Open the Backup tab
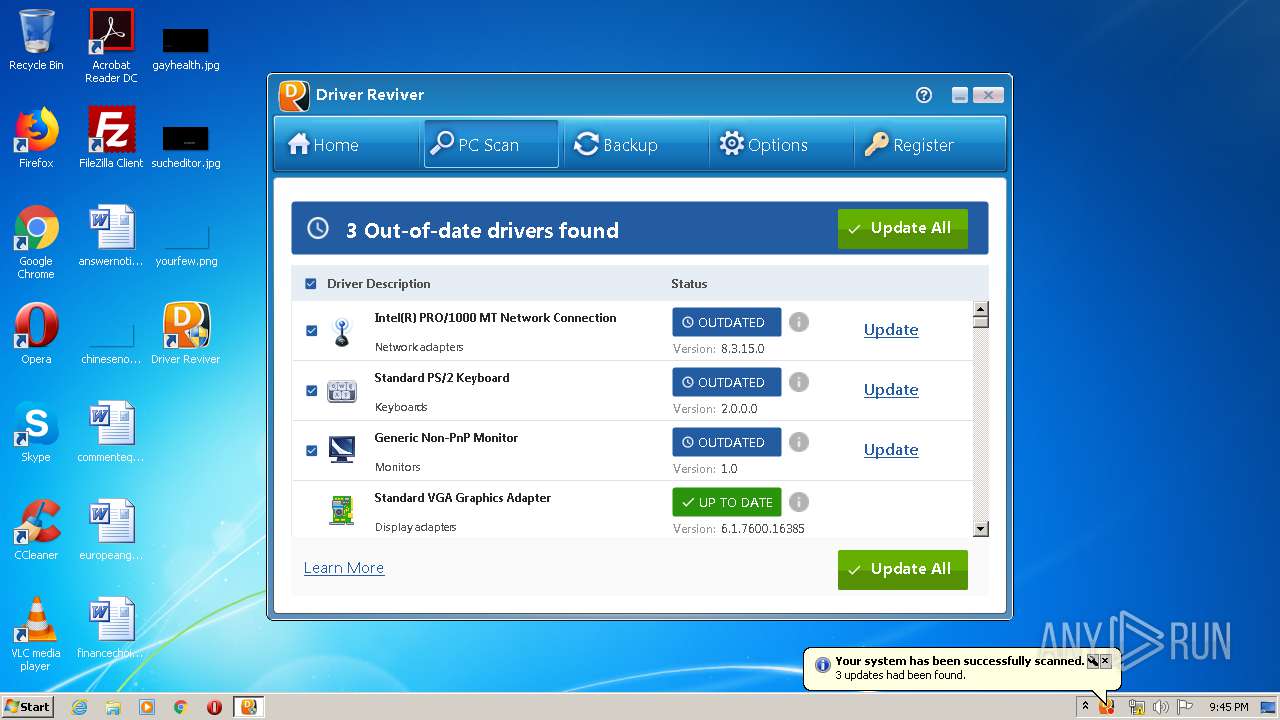Viewport: 1280px width, 720px height. click(x=636, y=145)
